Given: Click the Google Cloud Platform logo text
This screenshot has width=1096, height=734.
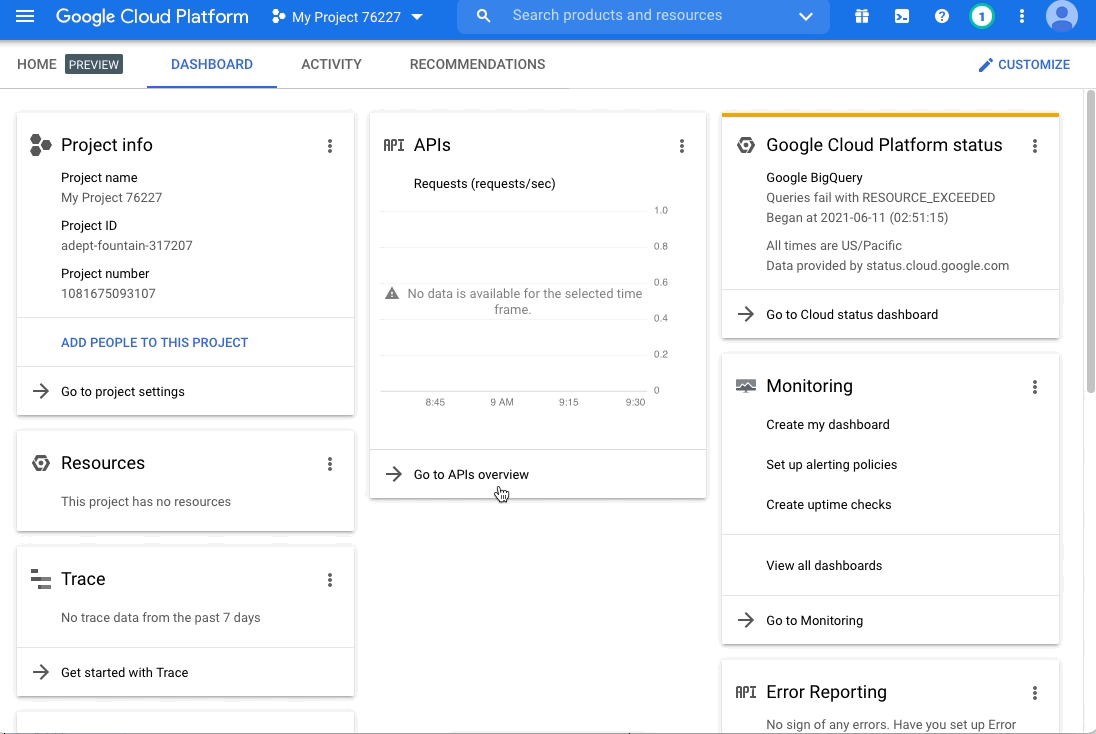Looking at the screenshot, I should (x=152, y=16).
